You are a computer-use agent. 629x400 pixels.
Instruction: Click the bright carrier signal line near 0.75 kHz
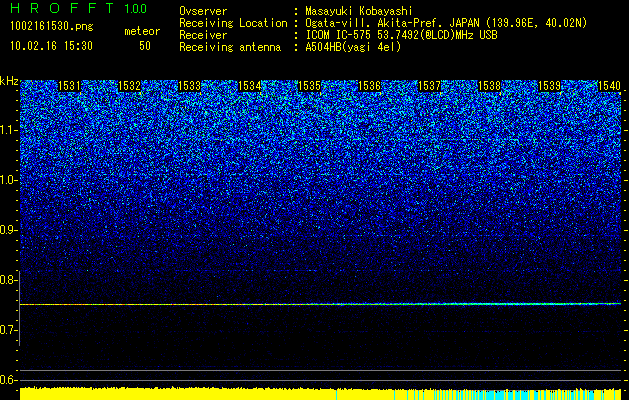(x=320, y=304)
